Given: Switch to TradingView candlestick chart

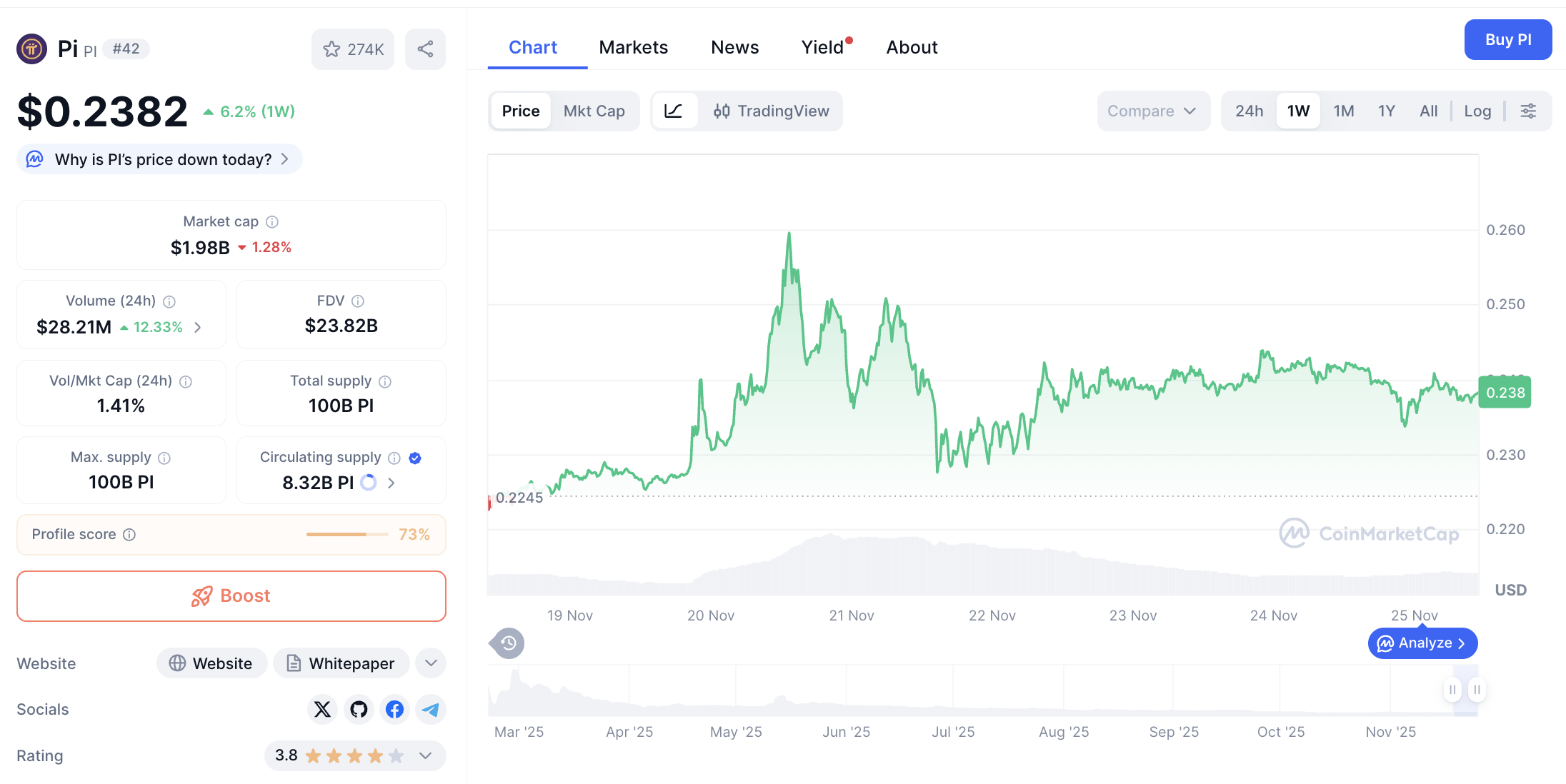Looking at the screenshot, I should coord(772,111).
